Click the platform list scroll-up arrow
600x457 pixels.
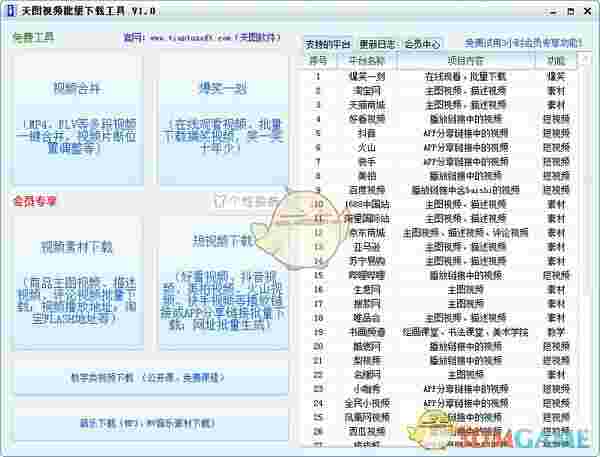pos(584,60)
